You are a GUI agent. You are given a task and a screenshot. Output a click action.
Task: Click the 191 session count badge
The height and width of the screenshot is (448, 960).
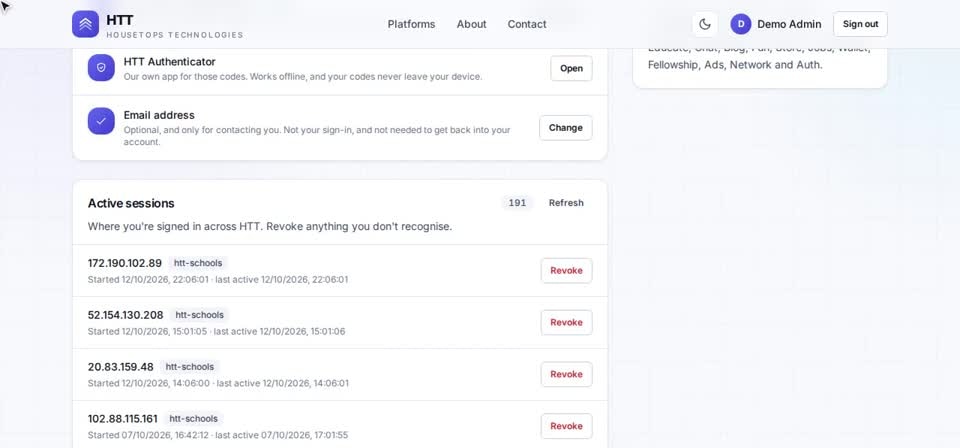tap(517, 203)
